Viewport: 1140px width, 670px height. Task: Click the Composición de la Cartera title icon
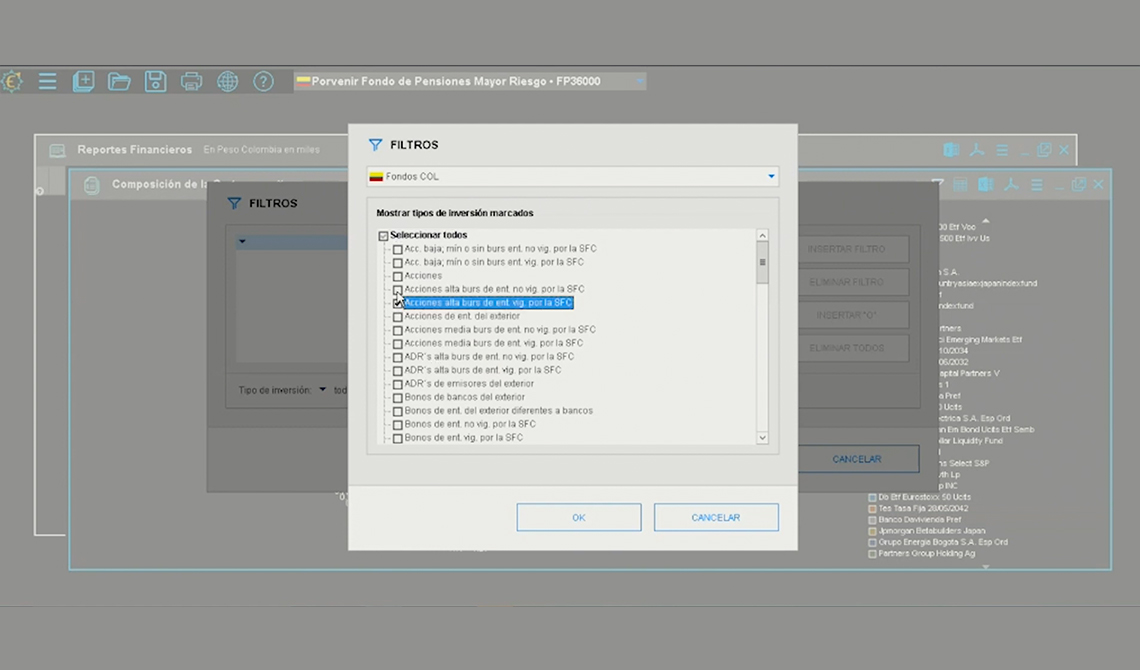pyautogui.click(x=92, y=185)
